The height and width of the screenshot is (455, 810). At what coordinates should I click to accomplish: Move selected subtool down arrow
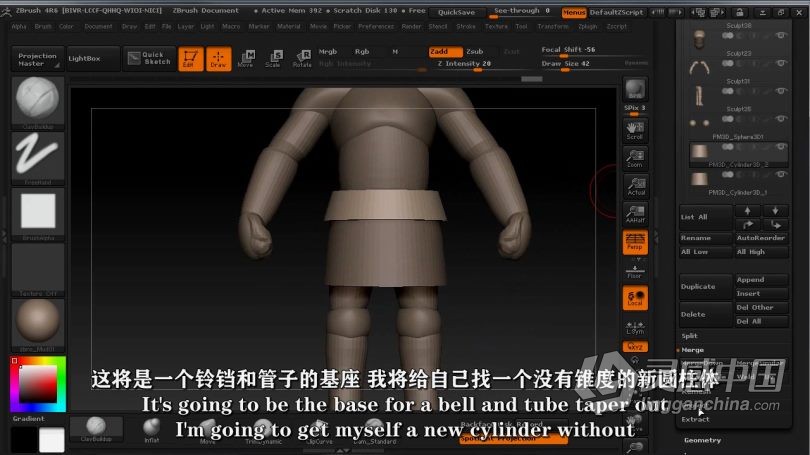(775, 210)
